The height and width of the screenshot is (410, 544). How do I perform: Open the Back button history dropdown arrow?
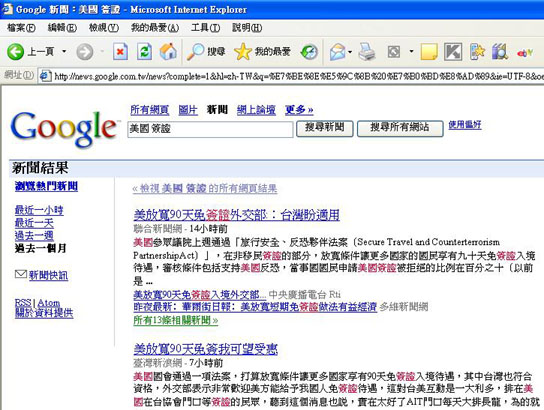click(64, 52)
